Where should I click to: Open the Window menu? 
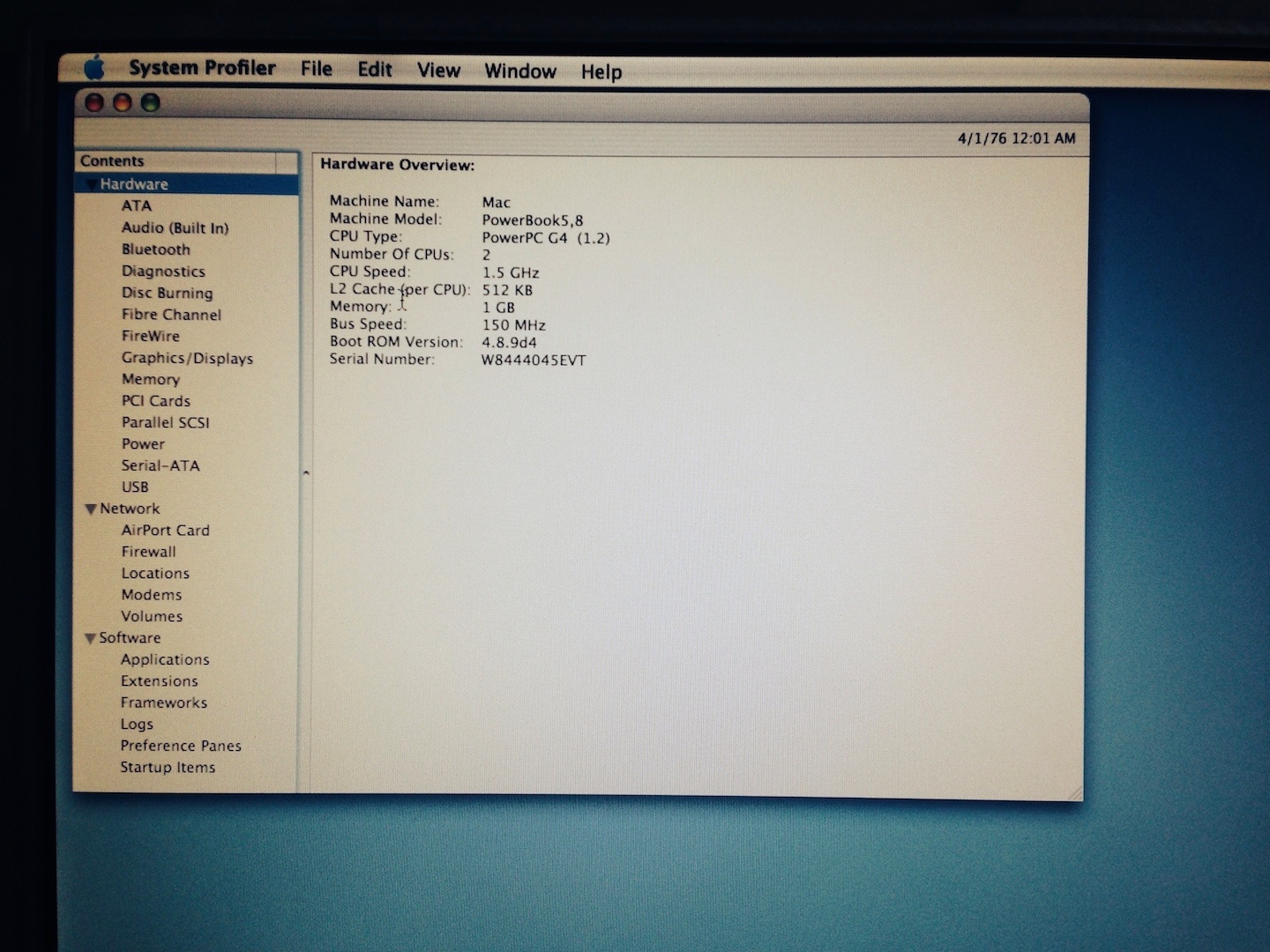coord(520,71)
